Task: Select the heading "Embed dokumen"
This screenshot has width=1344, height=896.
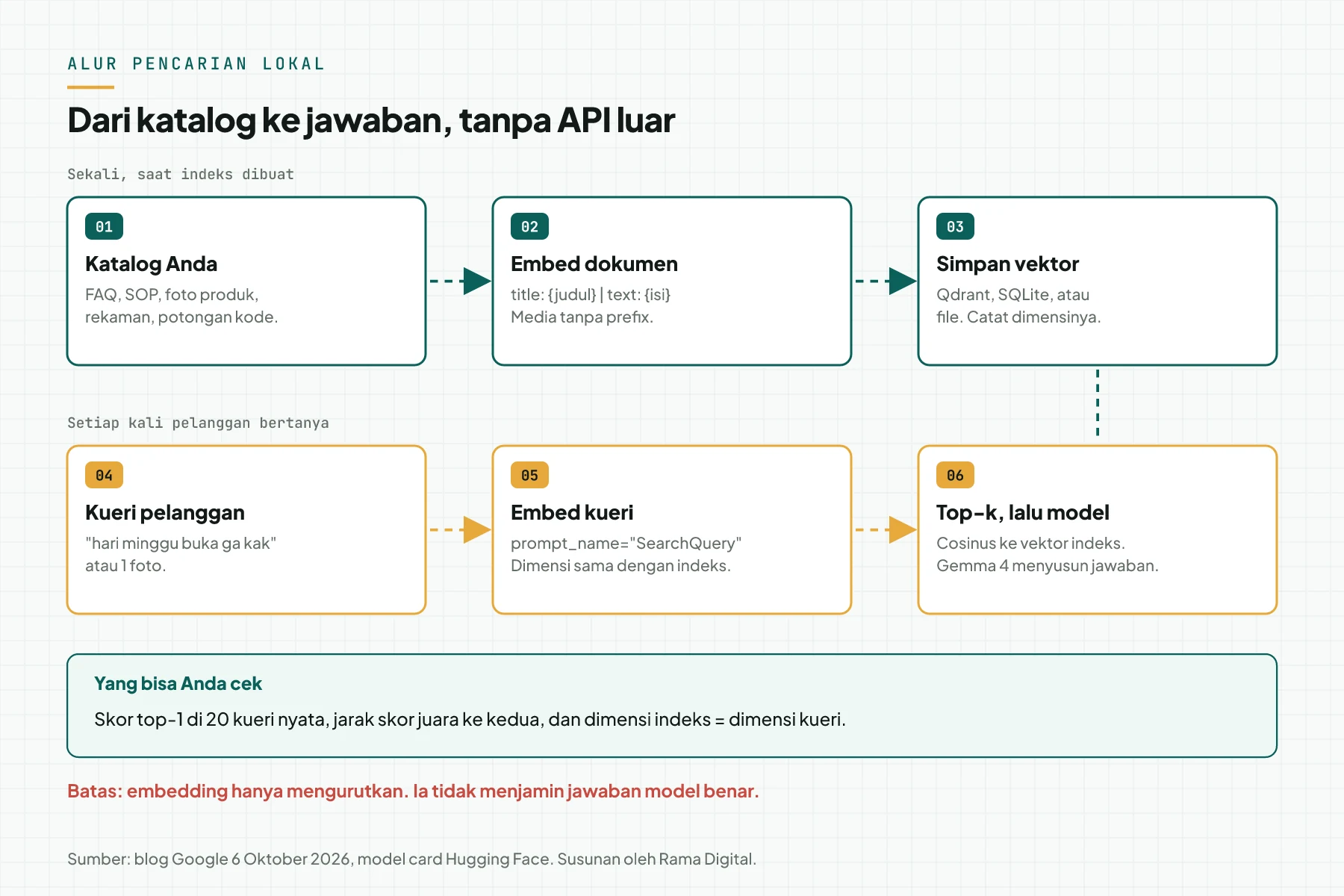Action: pyautogui.click(x=594, y=264)
